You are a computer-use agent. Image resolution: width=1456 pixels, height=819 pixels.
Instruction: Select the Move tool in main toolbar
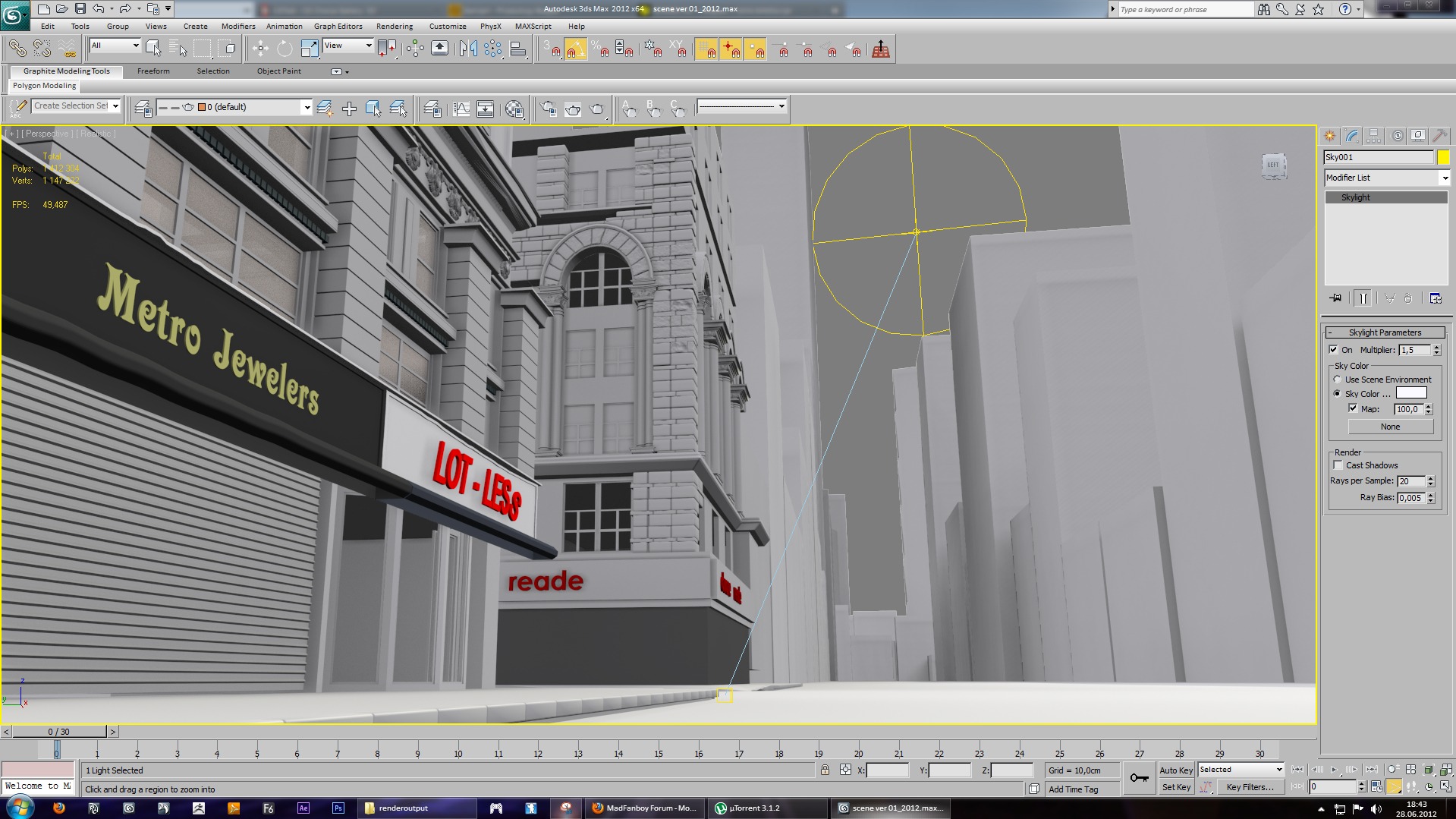(x=260, y=49)
